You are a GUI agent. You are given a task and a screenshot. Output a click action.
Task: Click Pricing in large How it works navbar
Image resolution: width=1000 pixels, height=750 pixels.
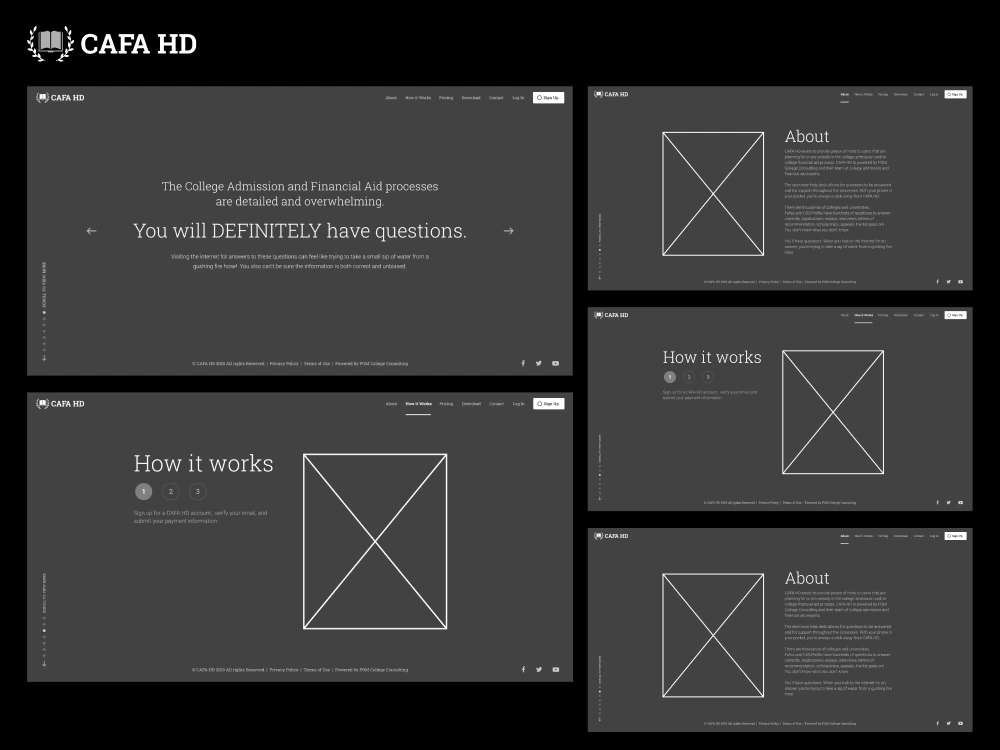click(446, 404)
